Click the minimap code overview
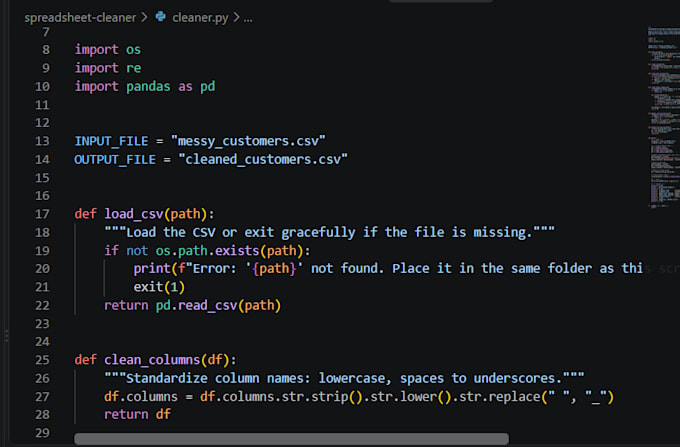Screen dimensions: 680x447 pos(664,117)
